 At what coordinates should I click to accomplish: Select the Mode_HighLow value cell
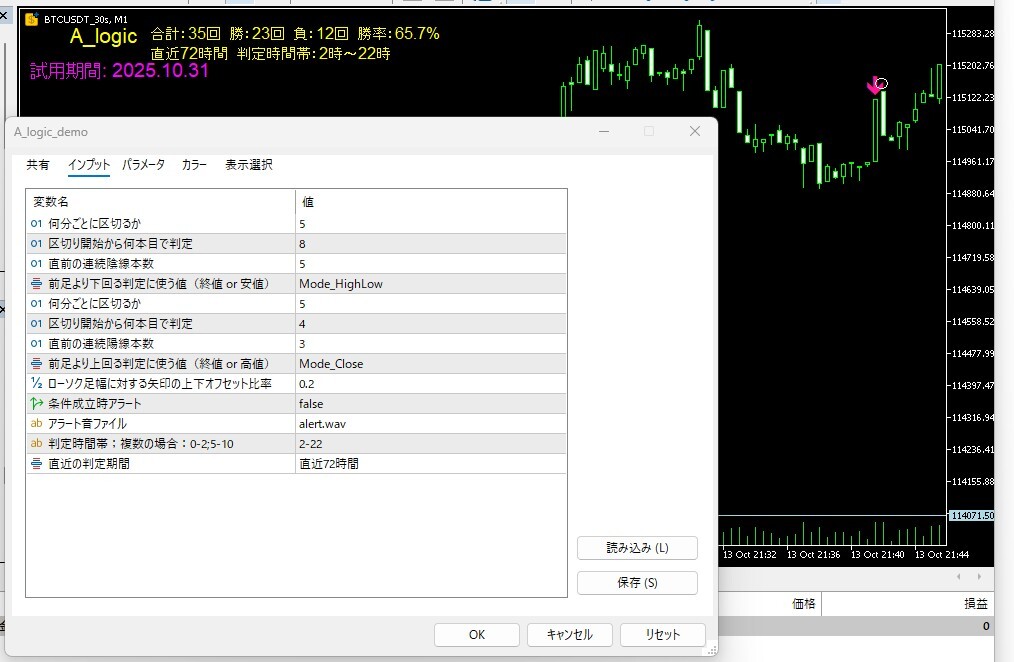[431, 284]
